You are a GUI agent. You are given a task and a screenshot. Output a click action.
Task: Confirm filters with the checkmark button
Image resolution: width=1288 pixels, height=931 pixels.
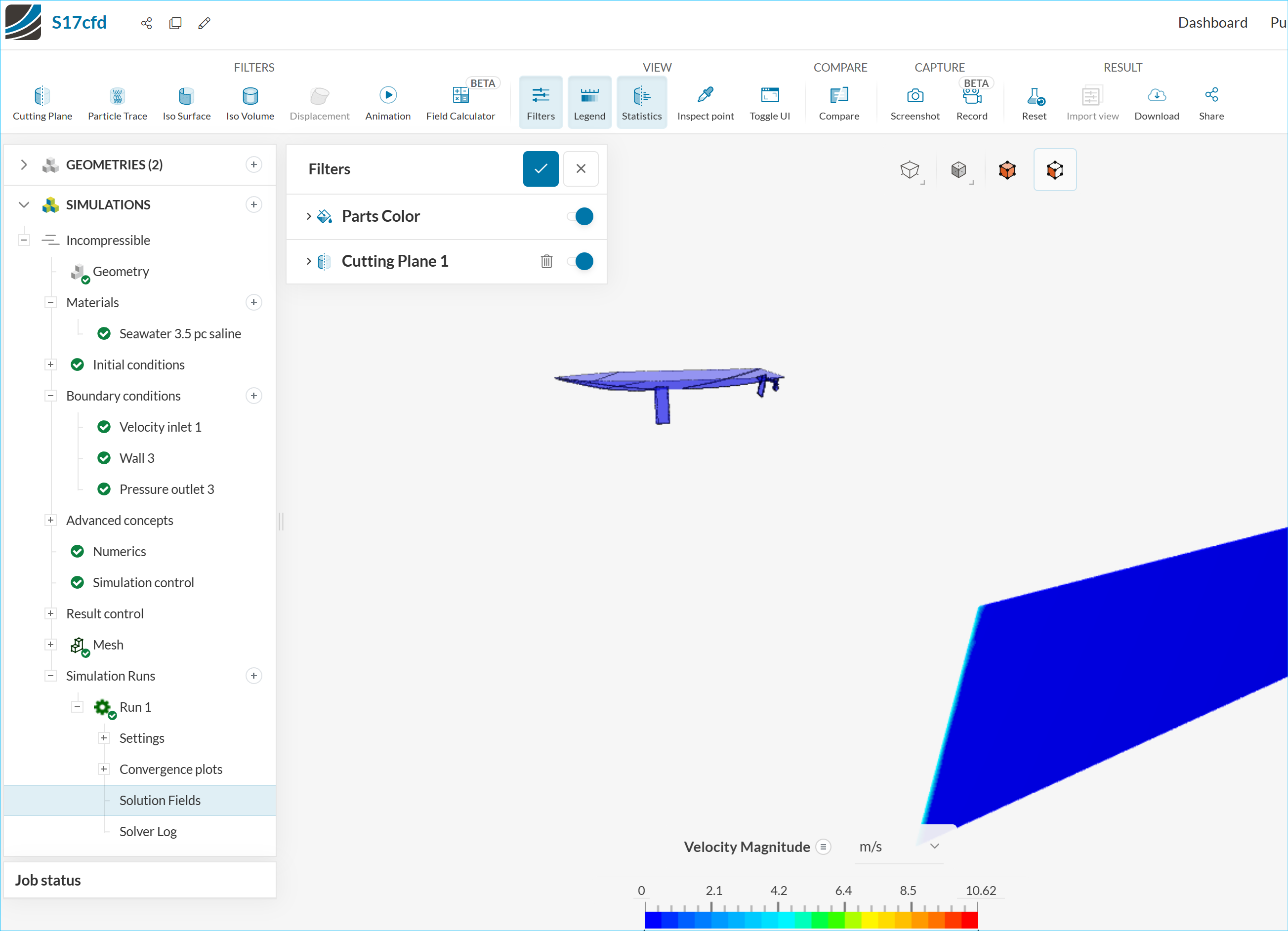[x=540, y=168]
